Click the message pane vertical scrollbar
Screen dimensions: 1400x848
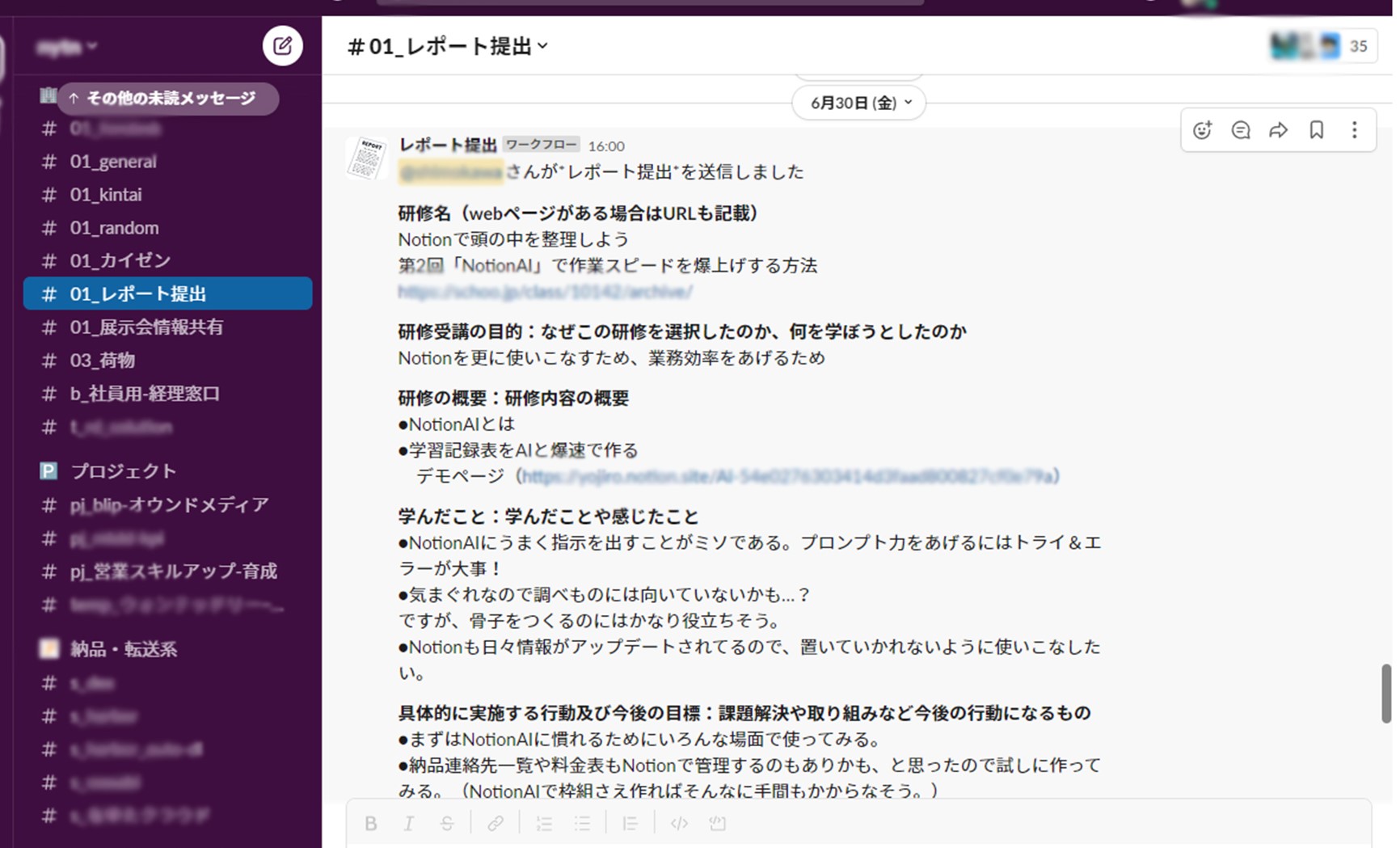coord(1385,693)
